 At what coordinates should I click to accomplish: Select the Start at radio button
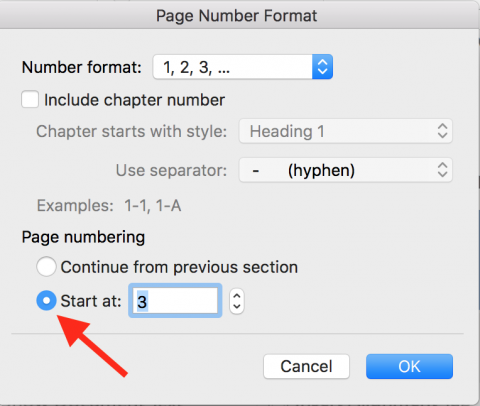coord(46,301)
